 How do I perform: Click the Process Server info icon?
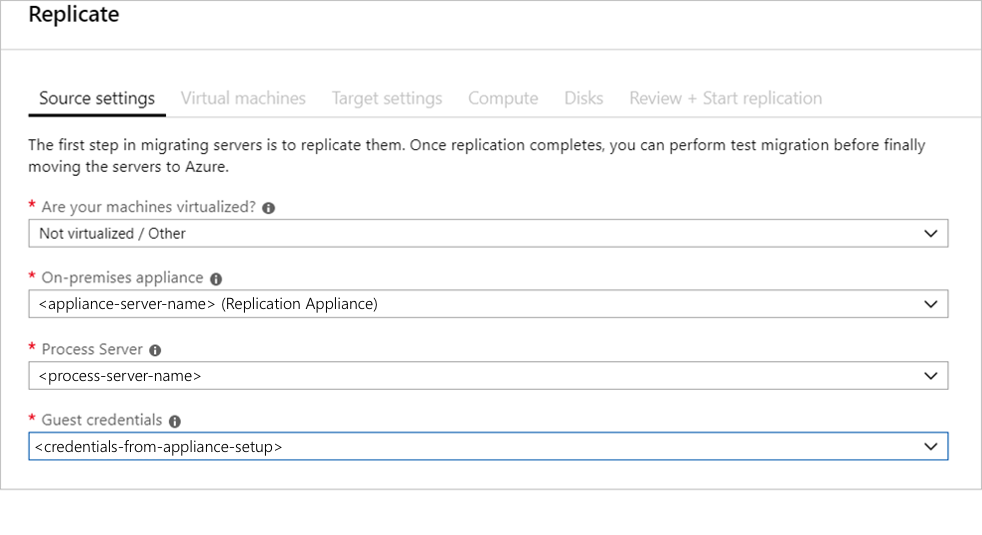155,350
